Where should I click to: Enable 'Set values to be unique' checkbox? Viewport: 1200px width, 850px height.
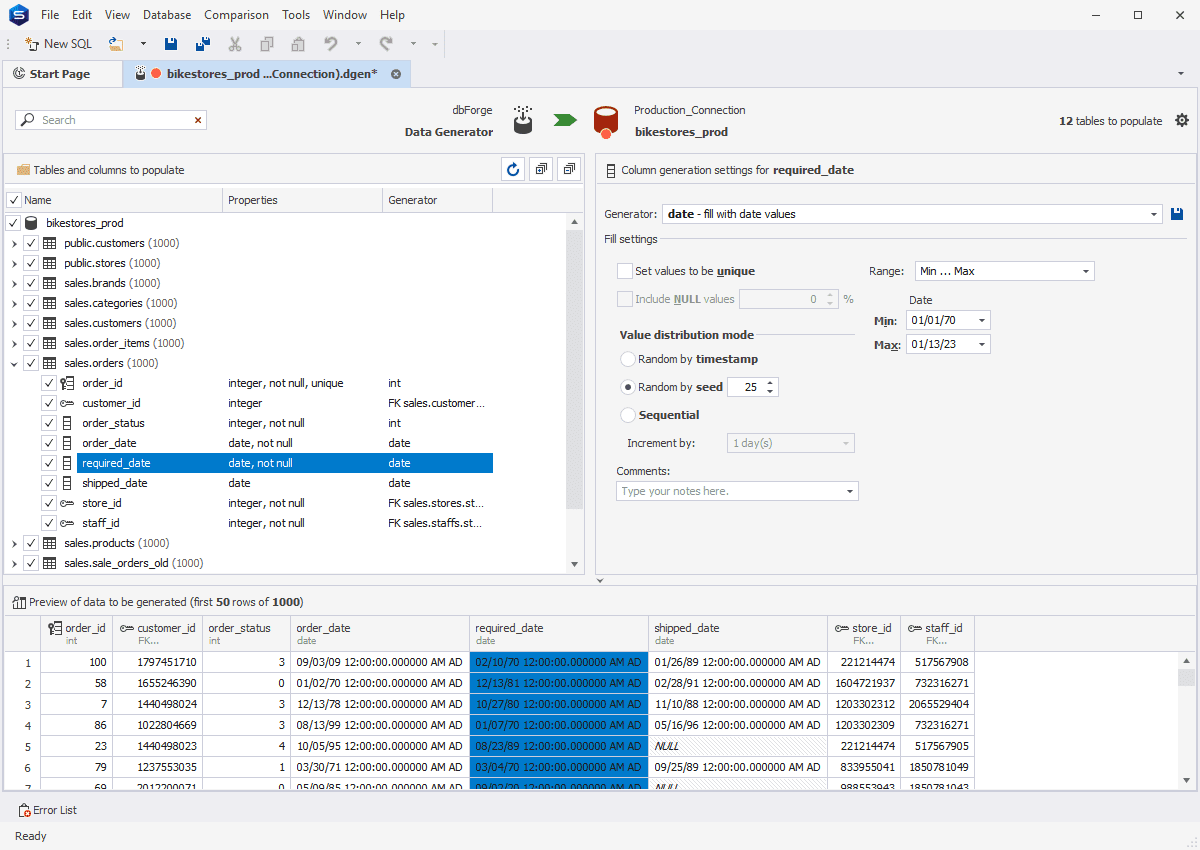[625, 271]
